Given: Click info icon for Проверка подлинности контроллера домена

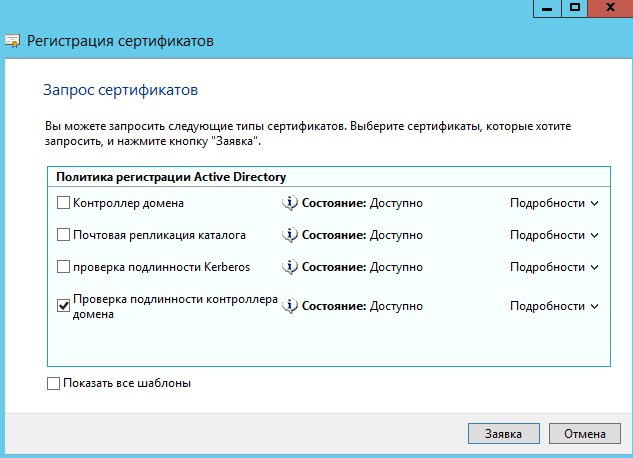Looking at the screenshot, I should coord(290,306).
